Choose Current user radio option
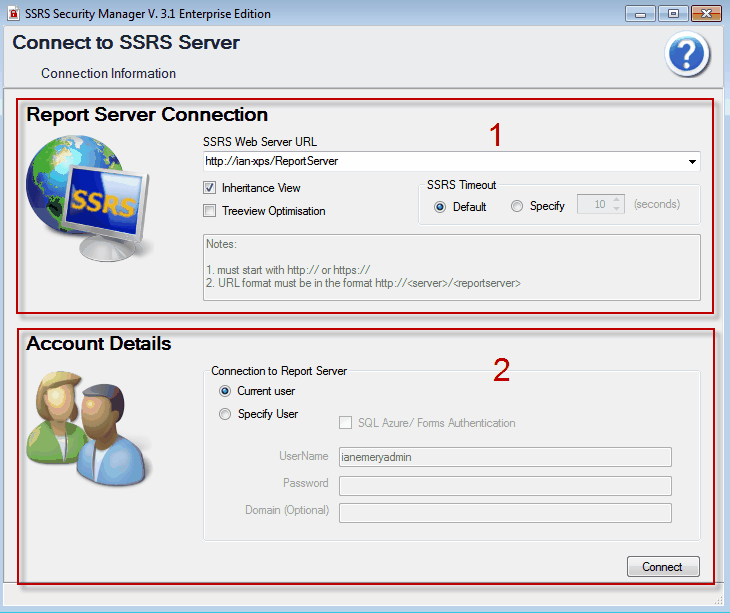Viewport: 730px width, 613px height. click(225, 391)
